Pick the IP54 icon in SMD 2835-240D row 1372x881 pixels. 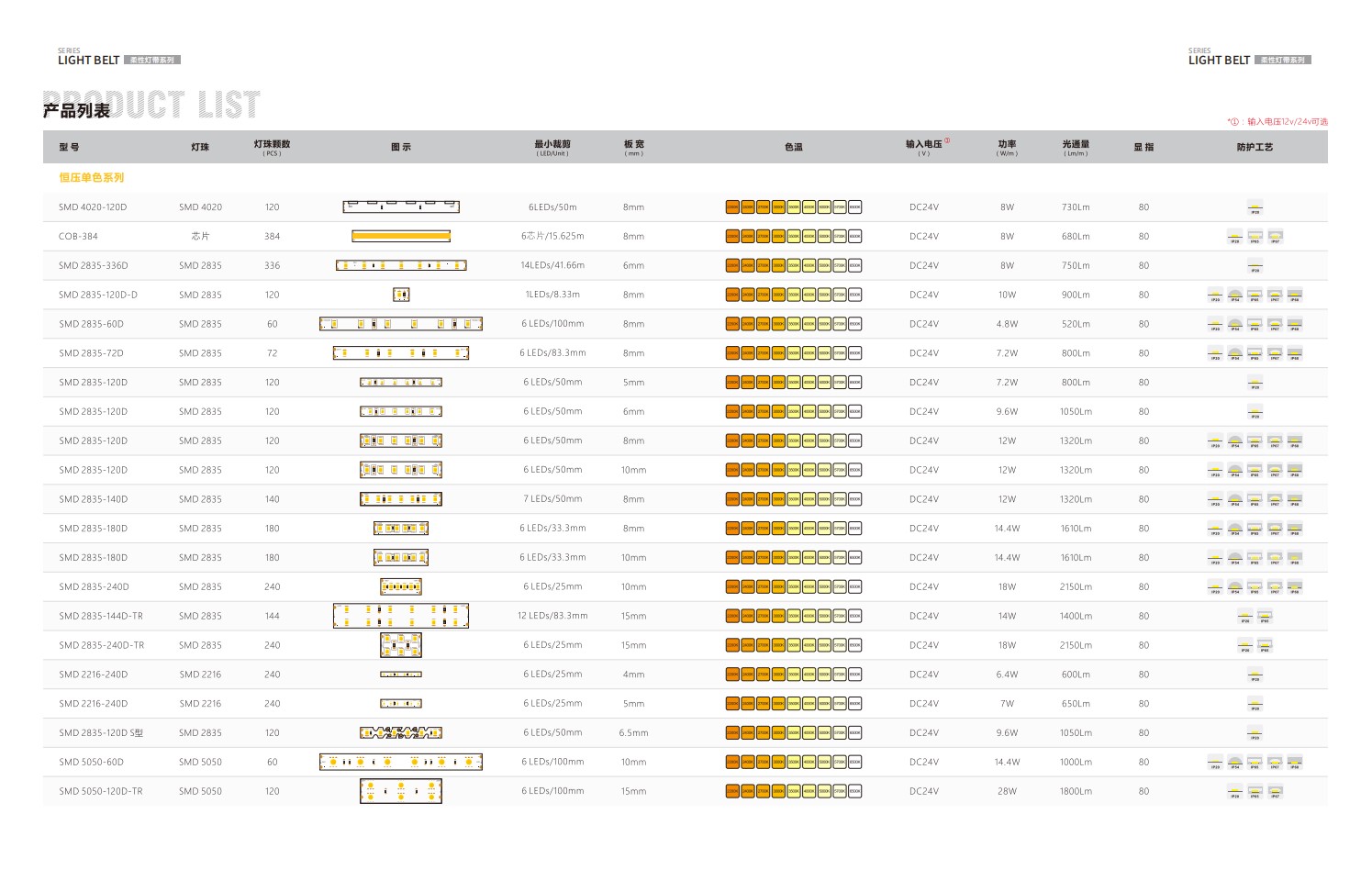[1235, 587]
